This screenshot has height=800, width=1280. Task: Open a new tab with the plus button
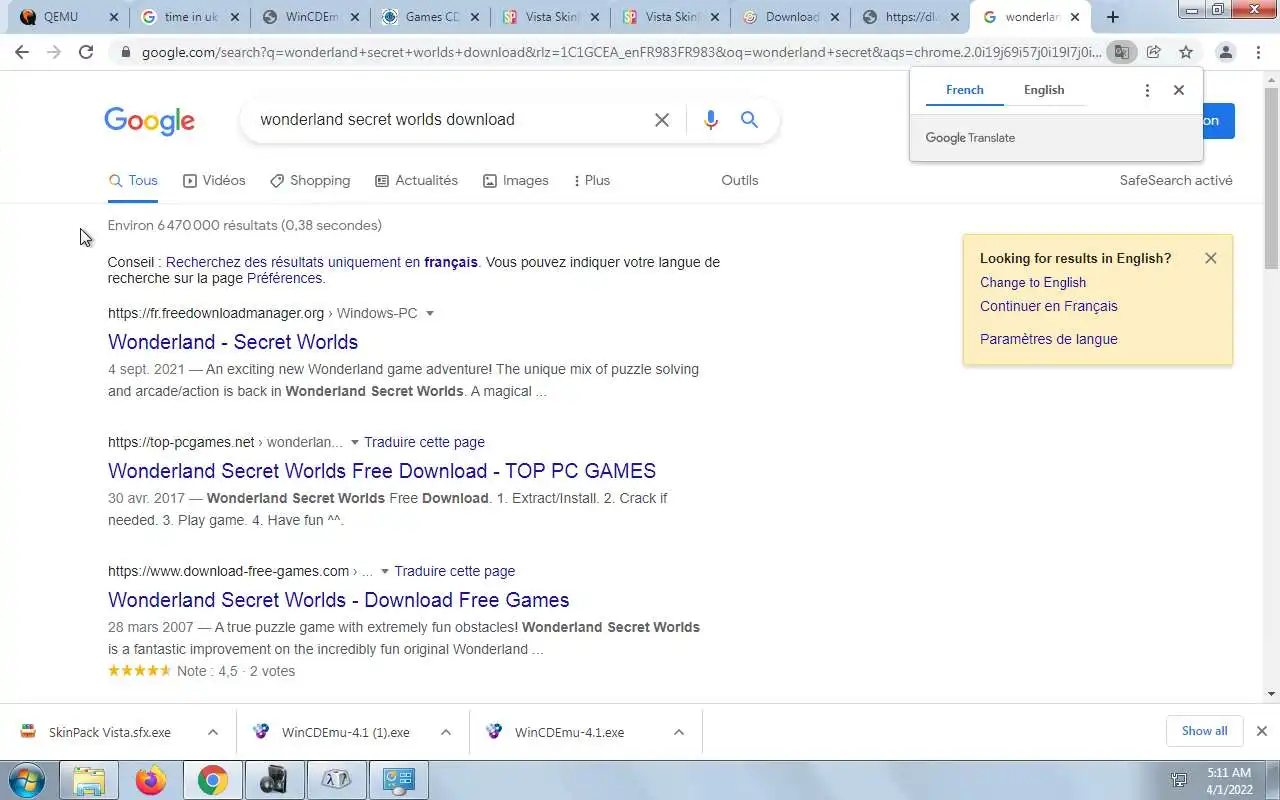(x=1113, y=17)
